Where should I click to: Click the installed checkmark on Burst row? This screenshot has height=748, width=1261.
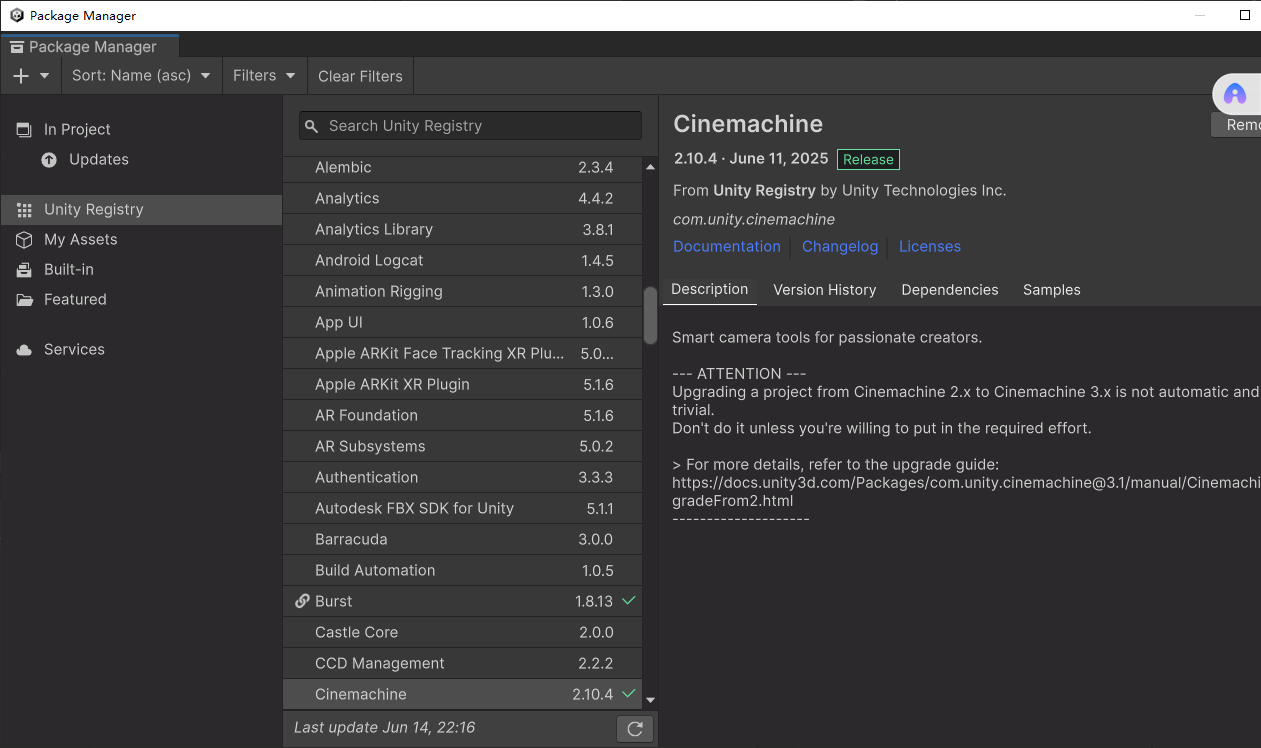pyautogui.click(x=629, y=601)
